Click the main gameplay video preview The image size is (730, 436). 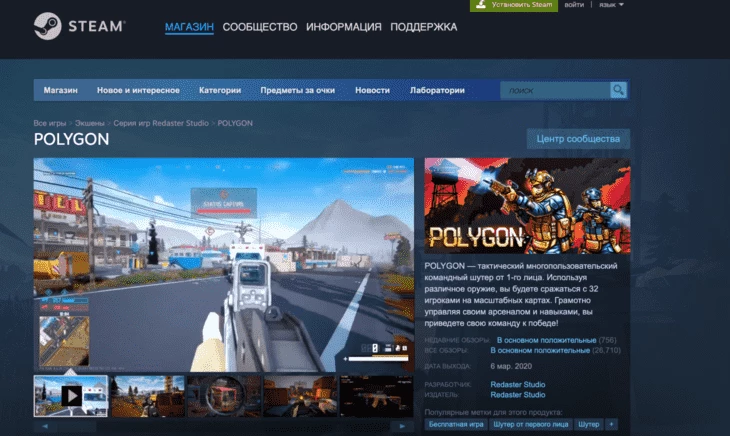point(223,265)
